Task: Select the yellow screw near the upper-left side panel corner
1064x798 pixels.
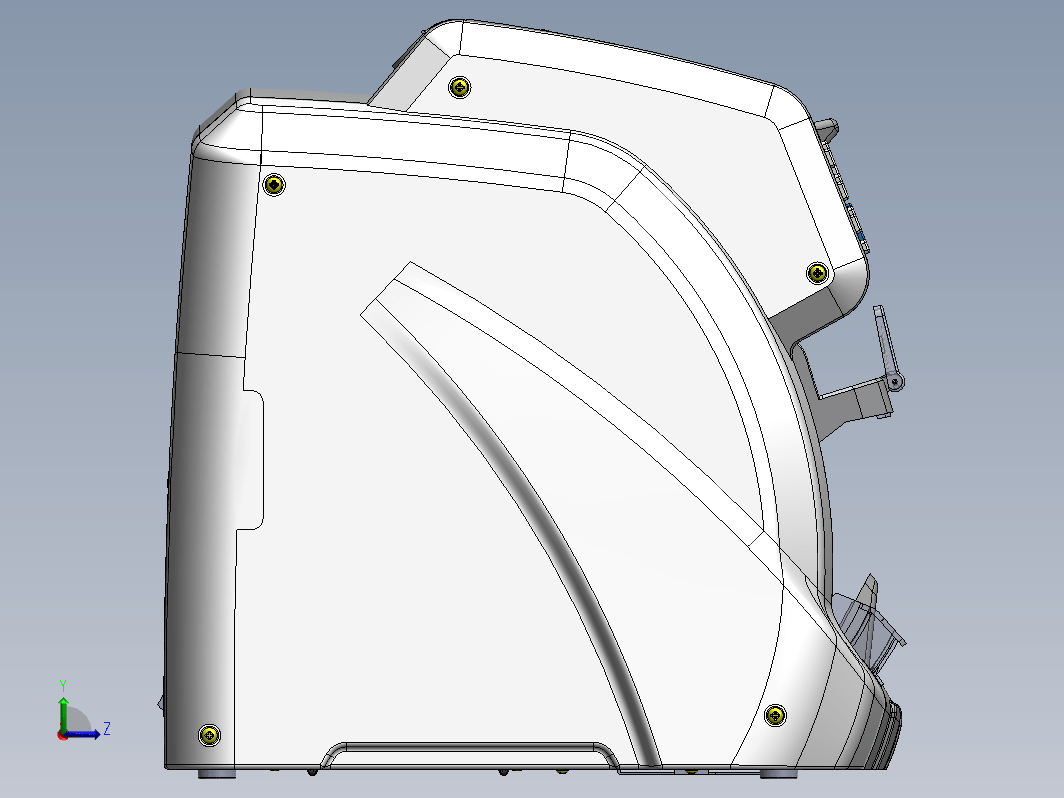Action: [x=274, y=185]
